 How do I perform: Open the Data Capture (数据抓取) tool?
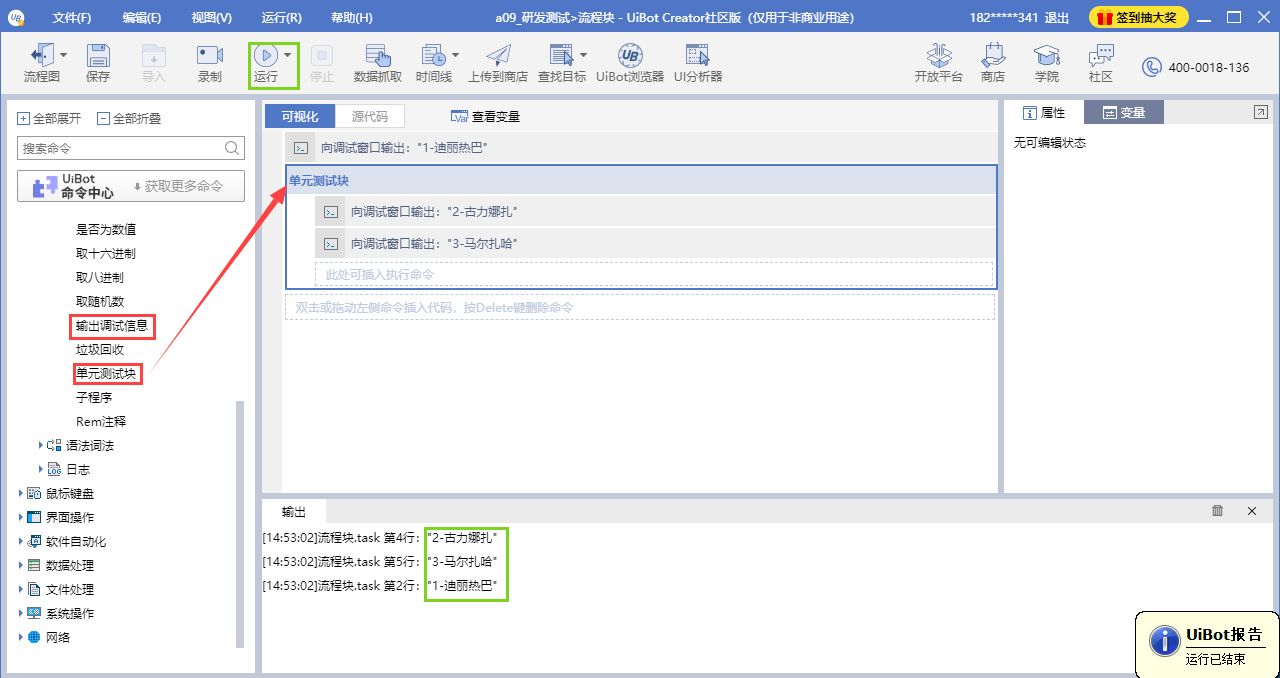pos(378,56)
